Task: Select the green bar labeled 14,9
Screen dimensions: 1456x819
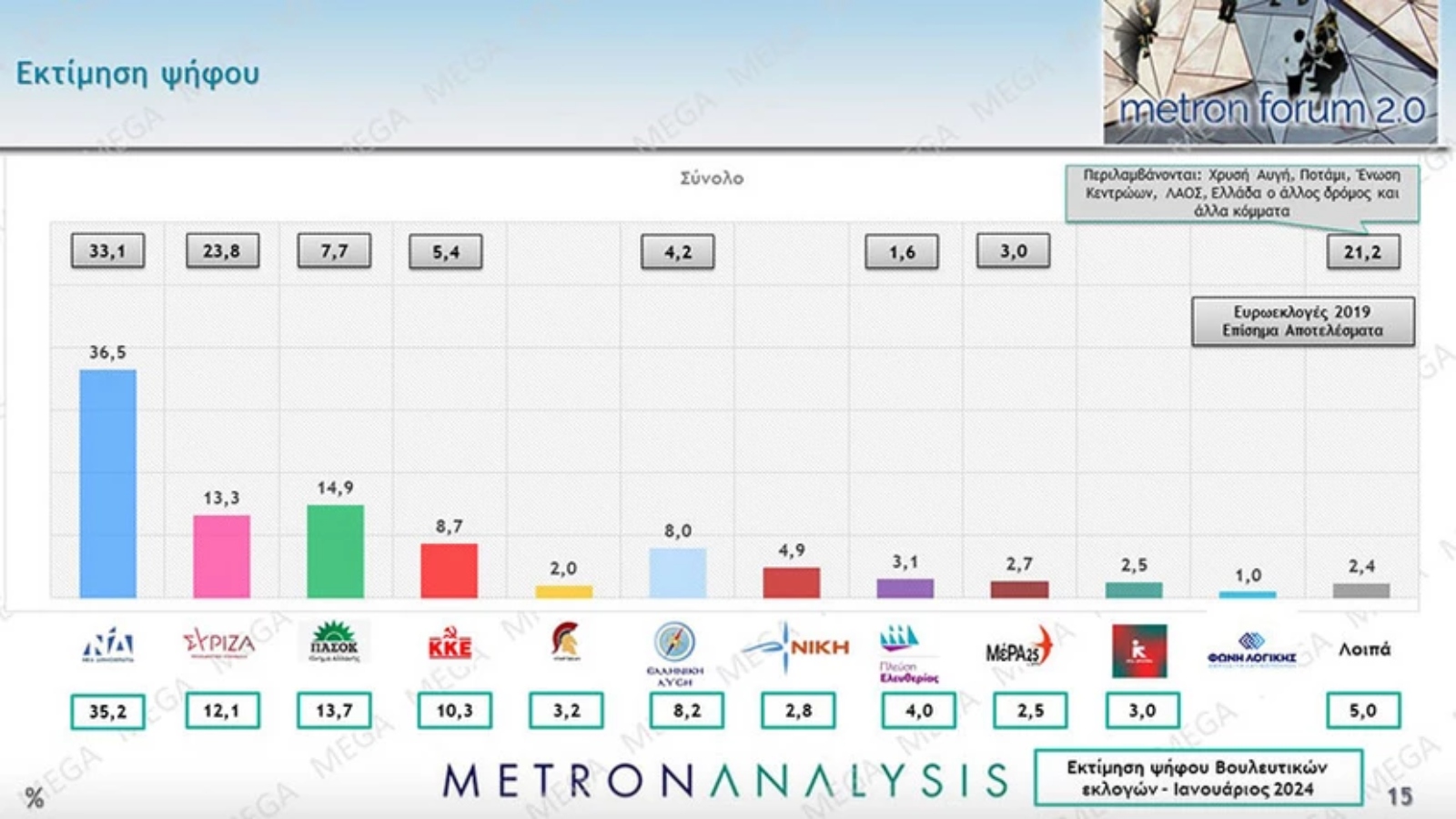Action: [x=335, y=551]
